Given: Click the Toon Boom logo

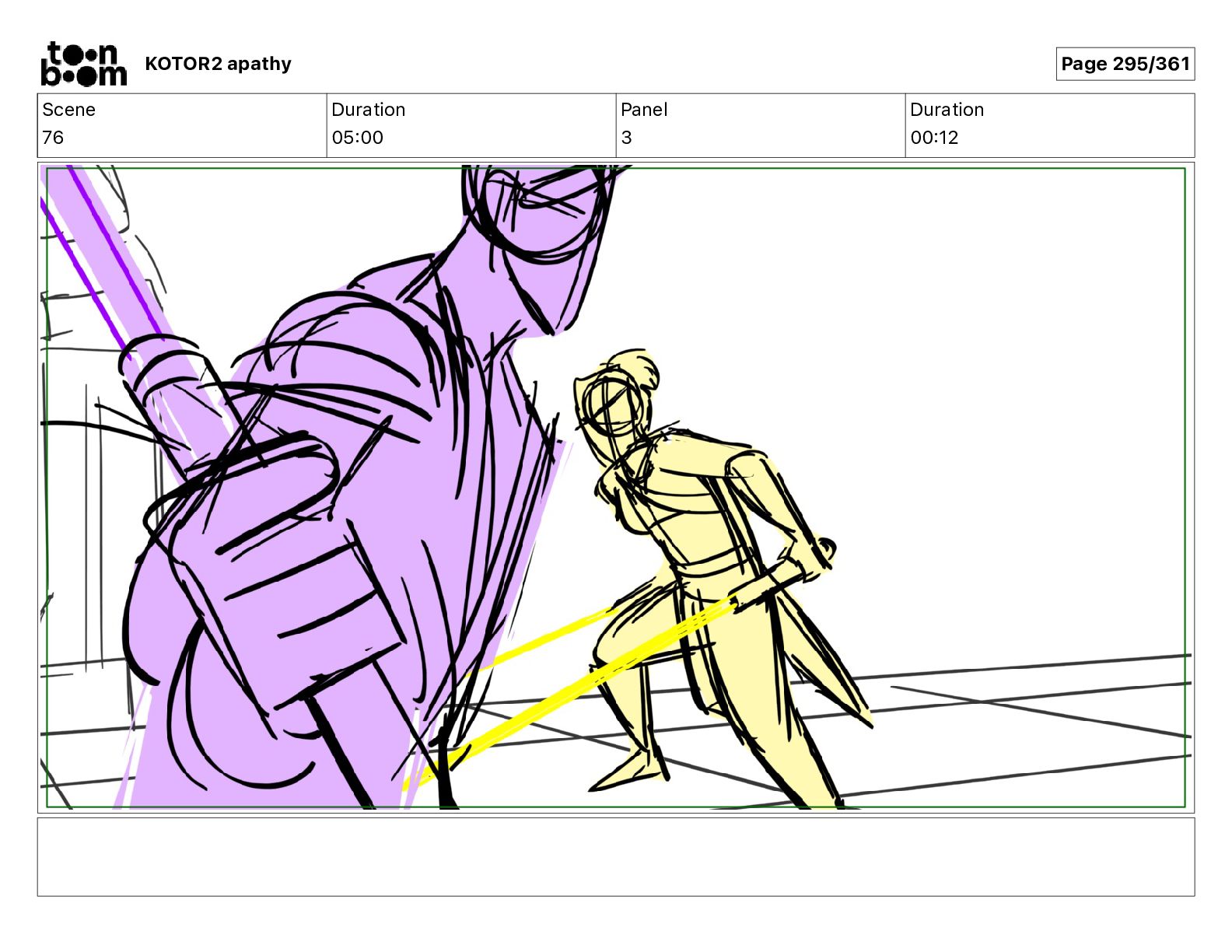Looking at the screenshot, I should click(x=83, y=64).
